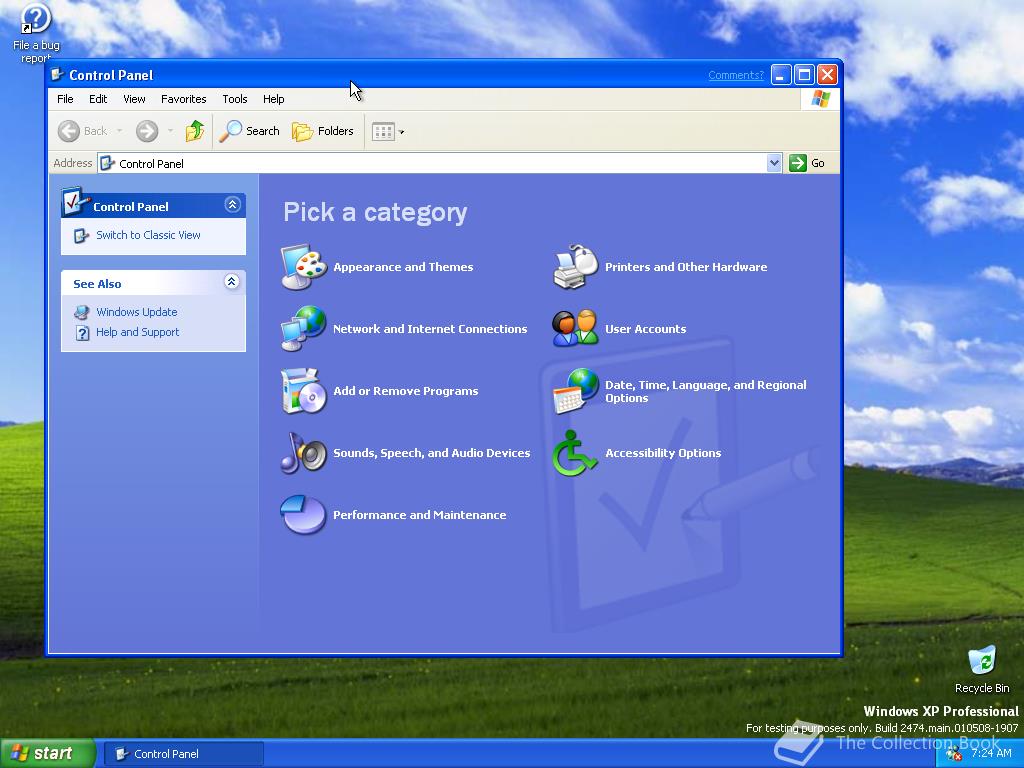1024x768 pixels.
Task: Click the Date, Time, Language, and Regional Options text
Action: (x=705, y=391)
